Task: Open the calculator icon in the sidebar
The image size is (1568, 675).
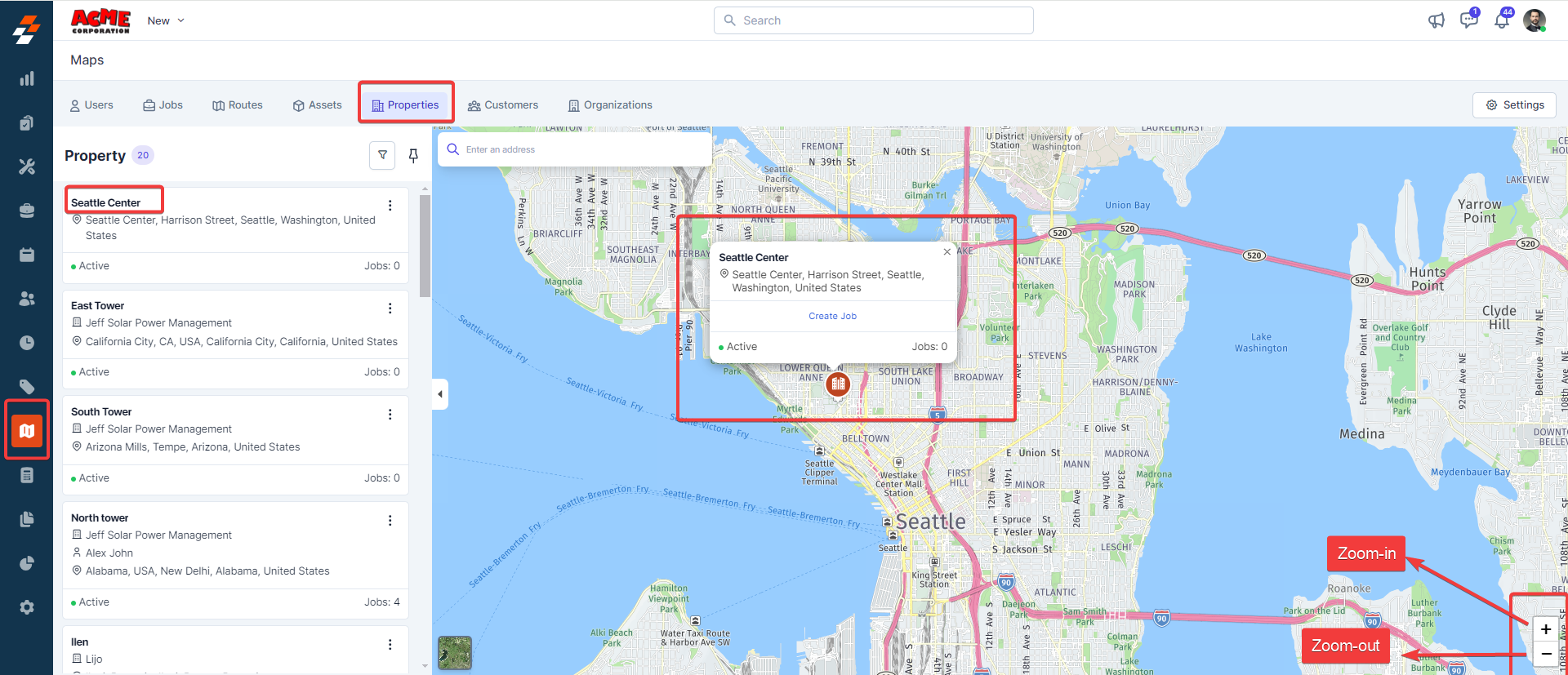Action: pos(27,475)
